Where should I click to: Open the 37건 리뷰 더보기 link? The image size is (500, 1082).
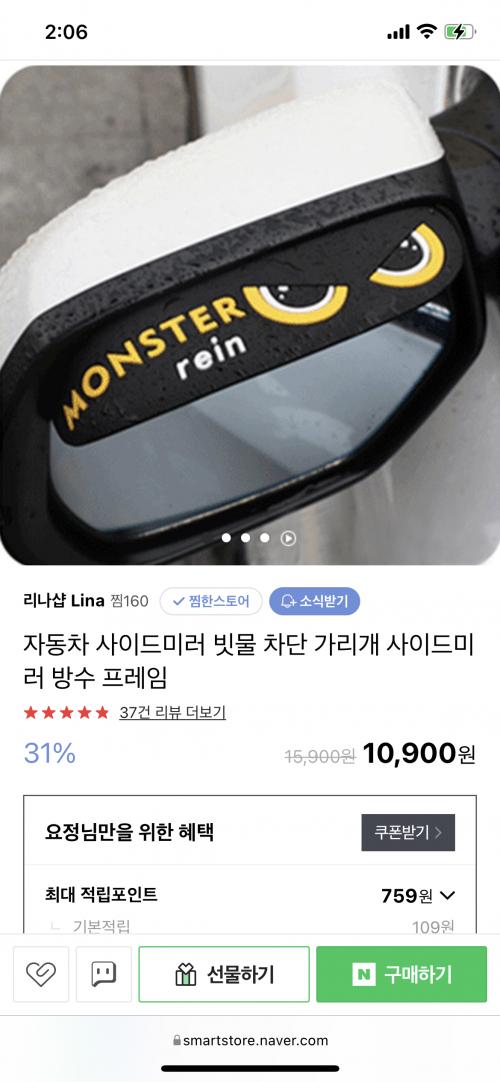(172, 712)
